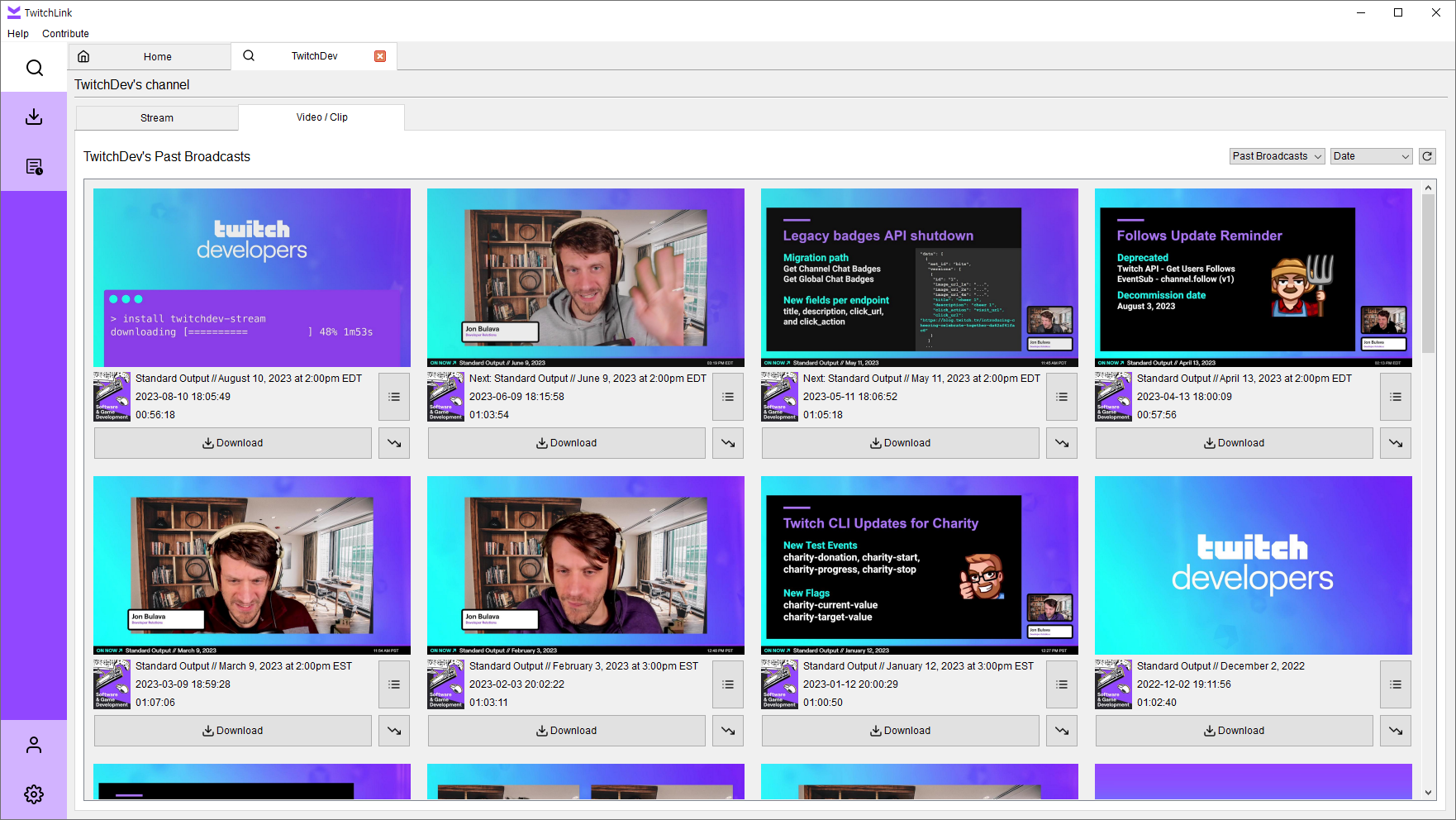Expand the Past Broadcasts type dropdown
Image resolution: width=1456 pixels, height=820 pixels.
pos(1278,156)
